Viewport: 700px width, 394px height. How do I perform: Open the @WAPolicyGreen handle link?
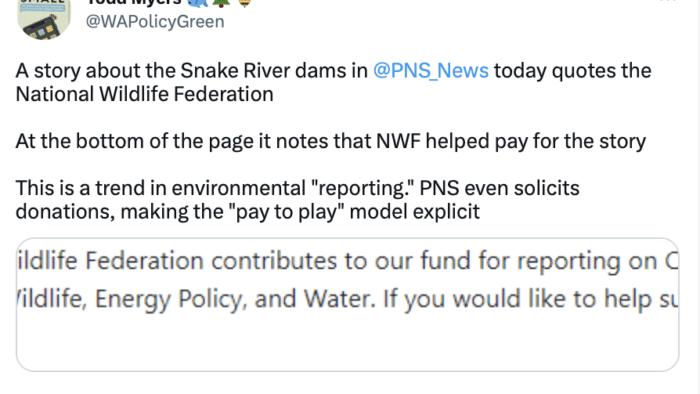coord(155,22)
